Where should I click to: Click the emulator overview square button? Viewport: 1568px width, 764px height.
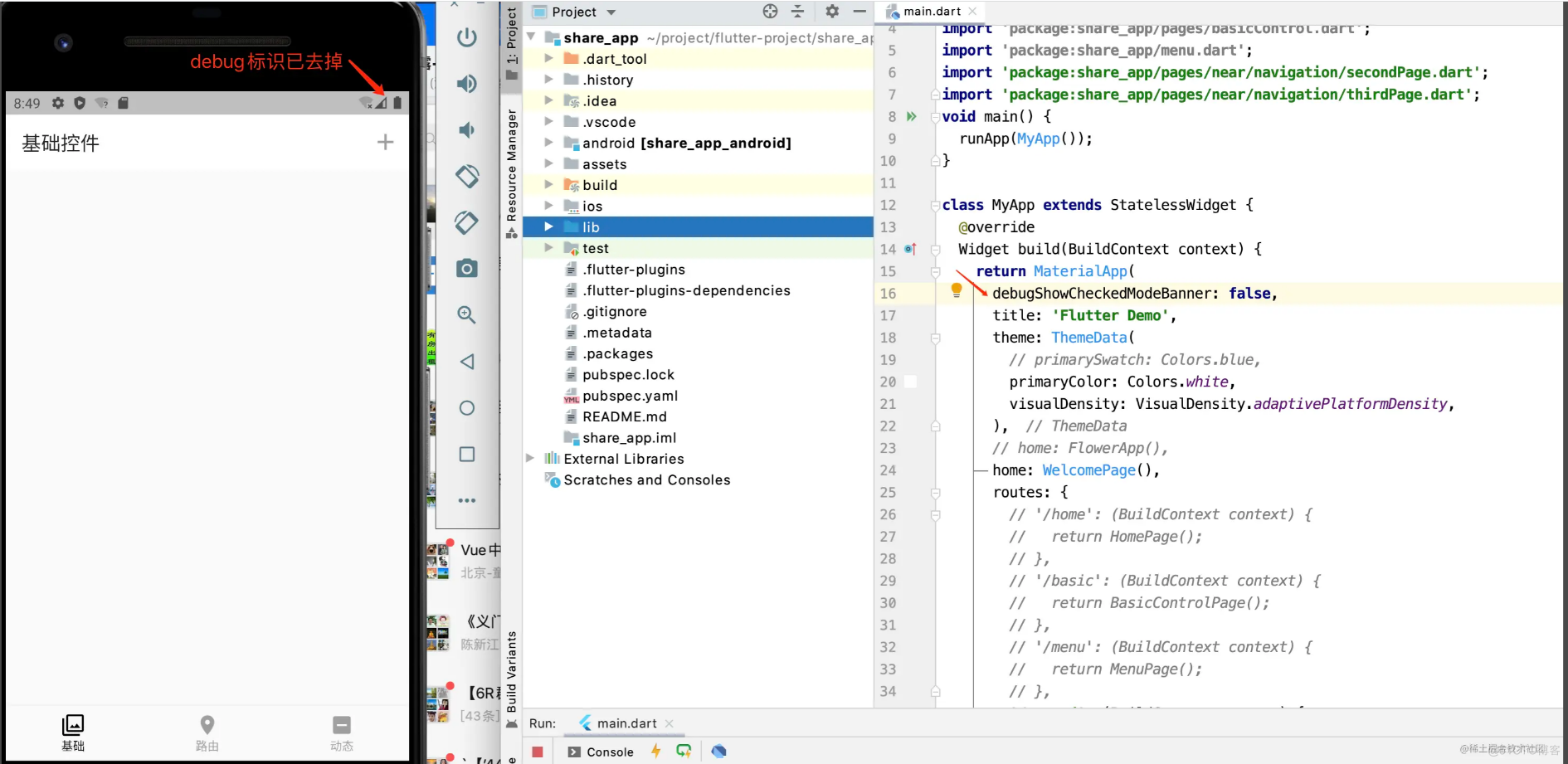pos(467,455)
